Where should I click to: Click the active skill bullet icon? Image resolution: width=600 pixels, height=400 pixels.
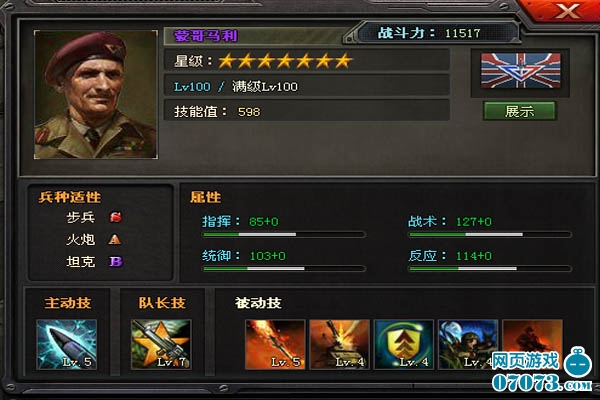click(x=67, y=344)
